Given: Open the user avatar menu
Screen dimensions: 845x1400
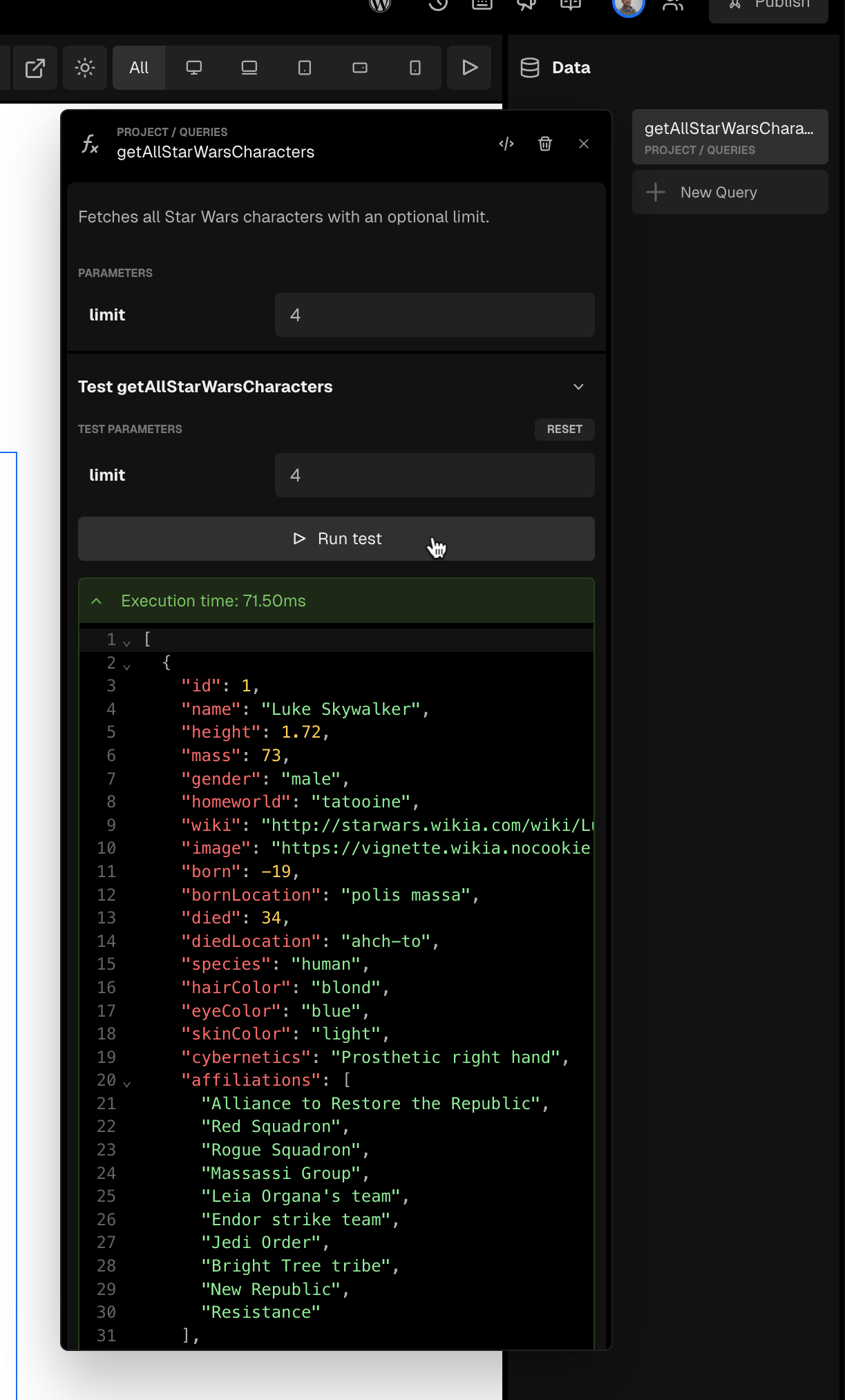Looking at the screenshot, I should (629, 6).
